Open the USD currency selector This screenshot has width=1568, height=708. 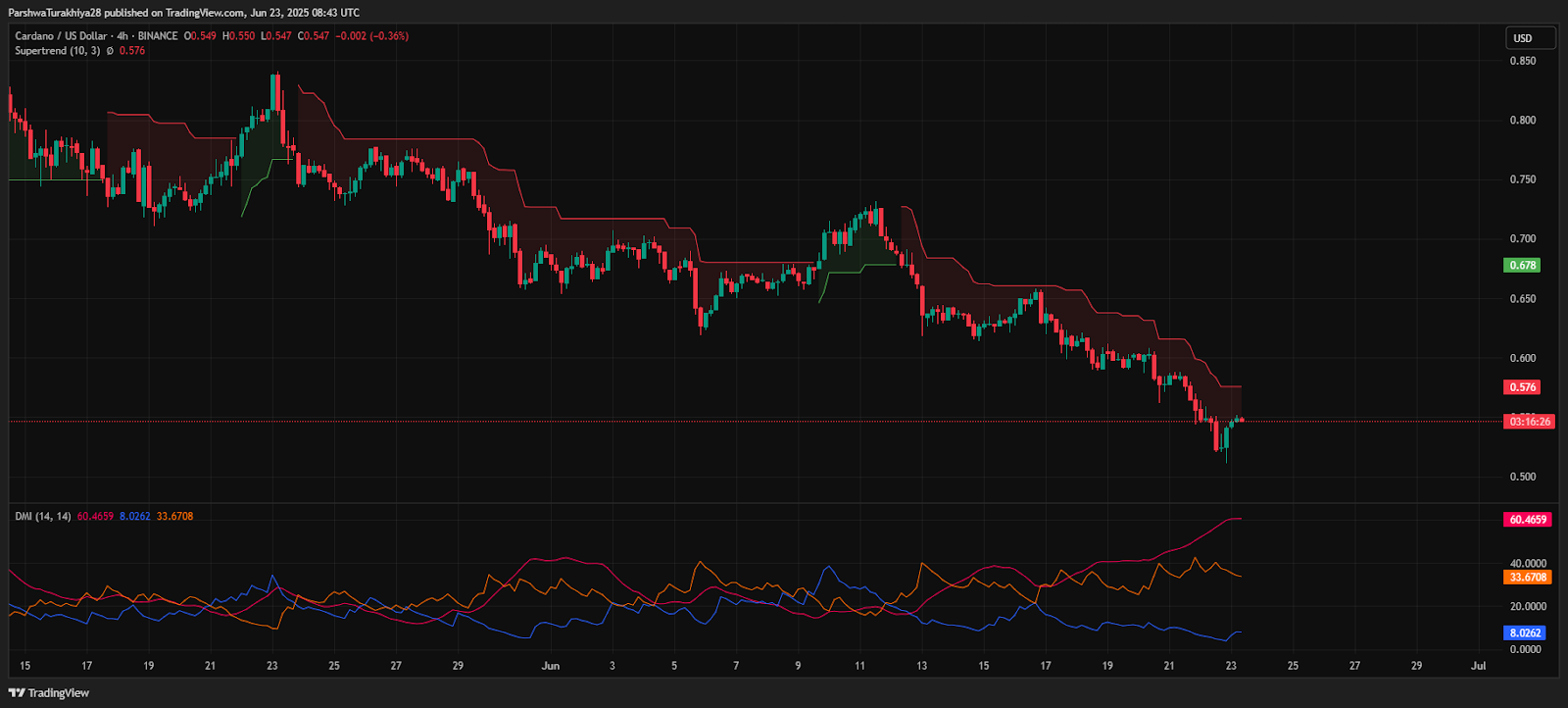(1529, 38)
